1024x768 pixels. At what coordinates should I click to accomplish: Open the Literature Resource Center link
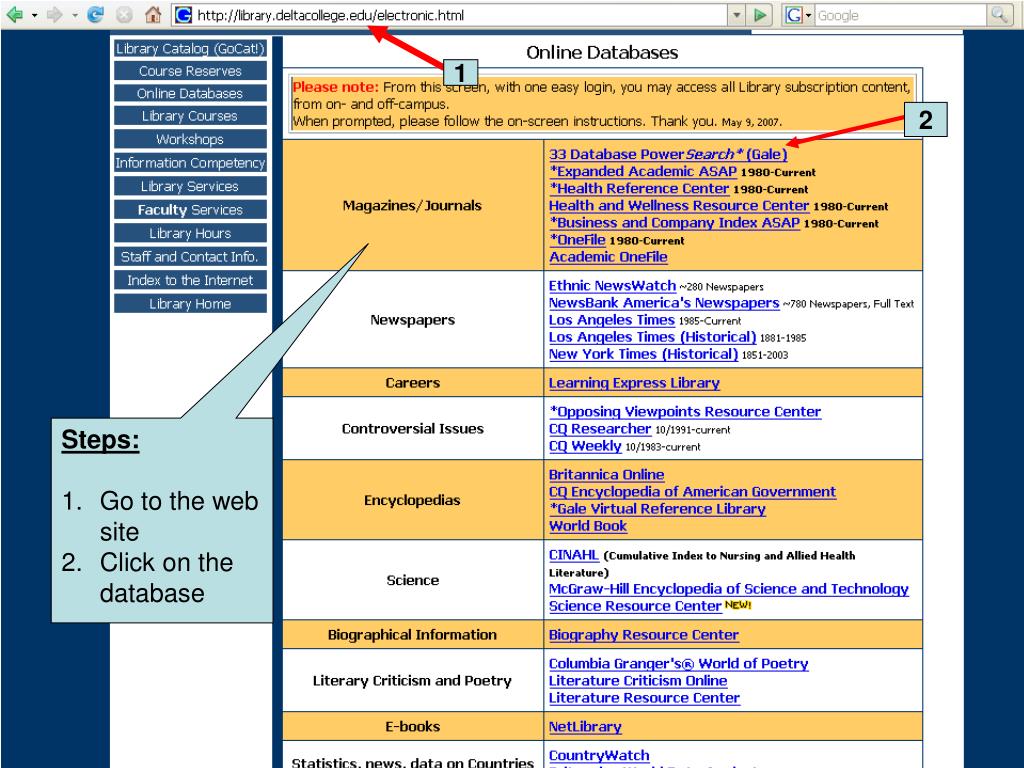[645, 697]
